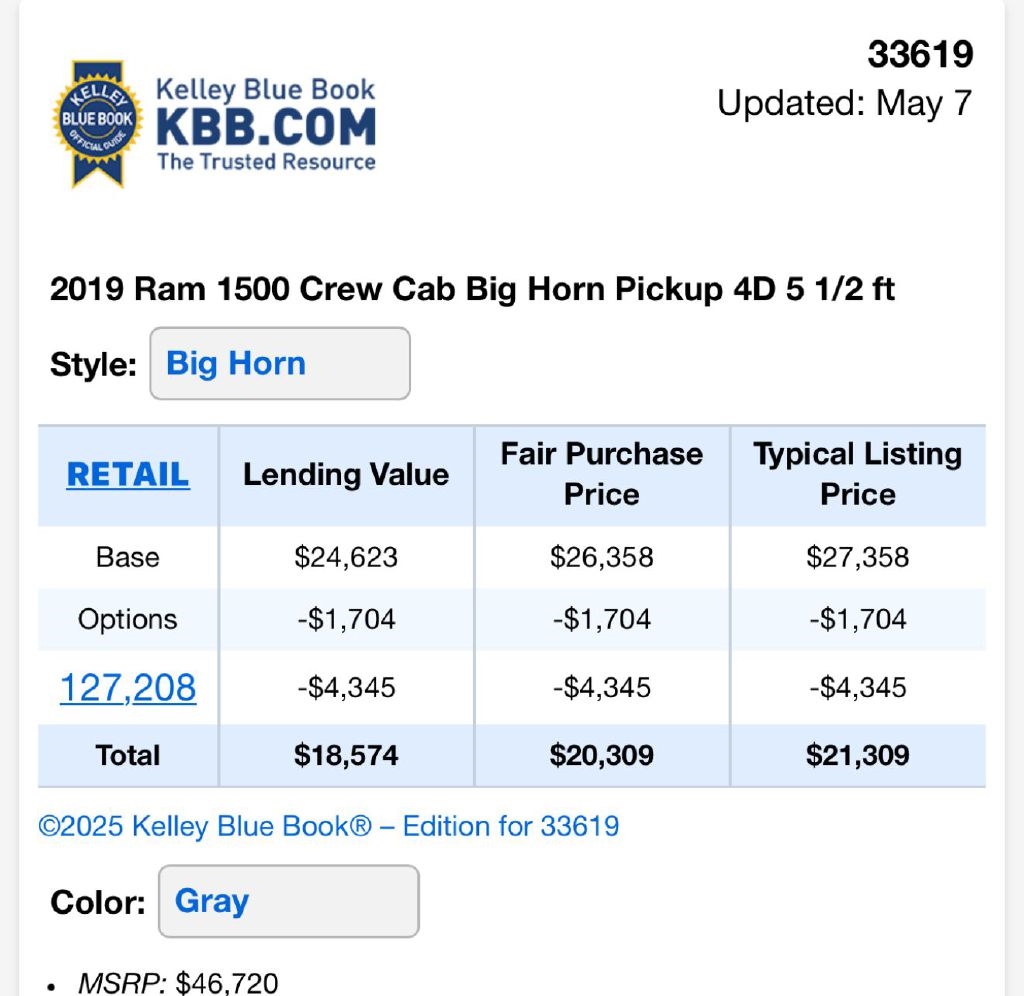Click the 33619 ZIP code at top
The image size is (1024, 996).
coord(920,55)
